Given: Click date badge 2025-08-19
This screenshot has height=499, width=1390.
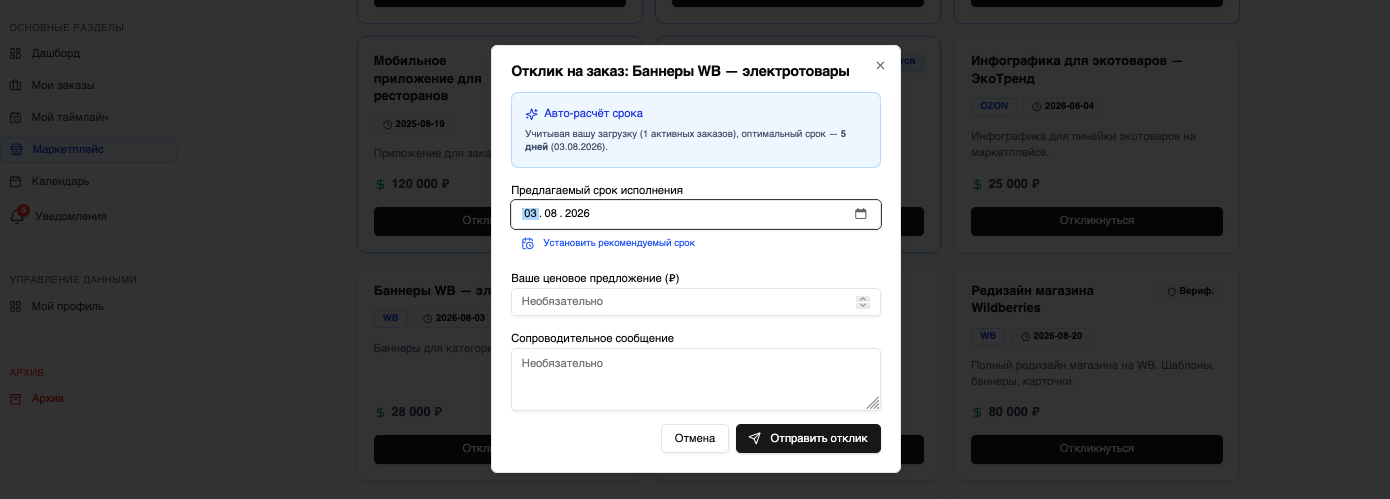Looking at the screenshot, I should [x=414, y=125].
